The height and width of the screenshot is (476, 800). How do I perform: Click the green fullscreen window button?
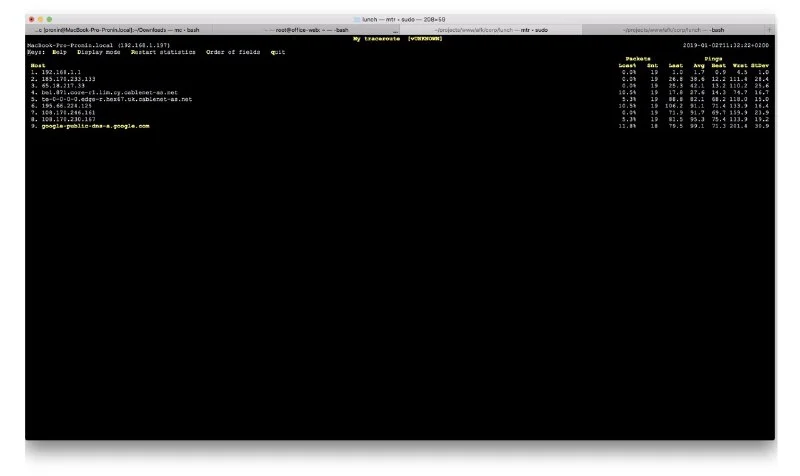point(48,20)
